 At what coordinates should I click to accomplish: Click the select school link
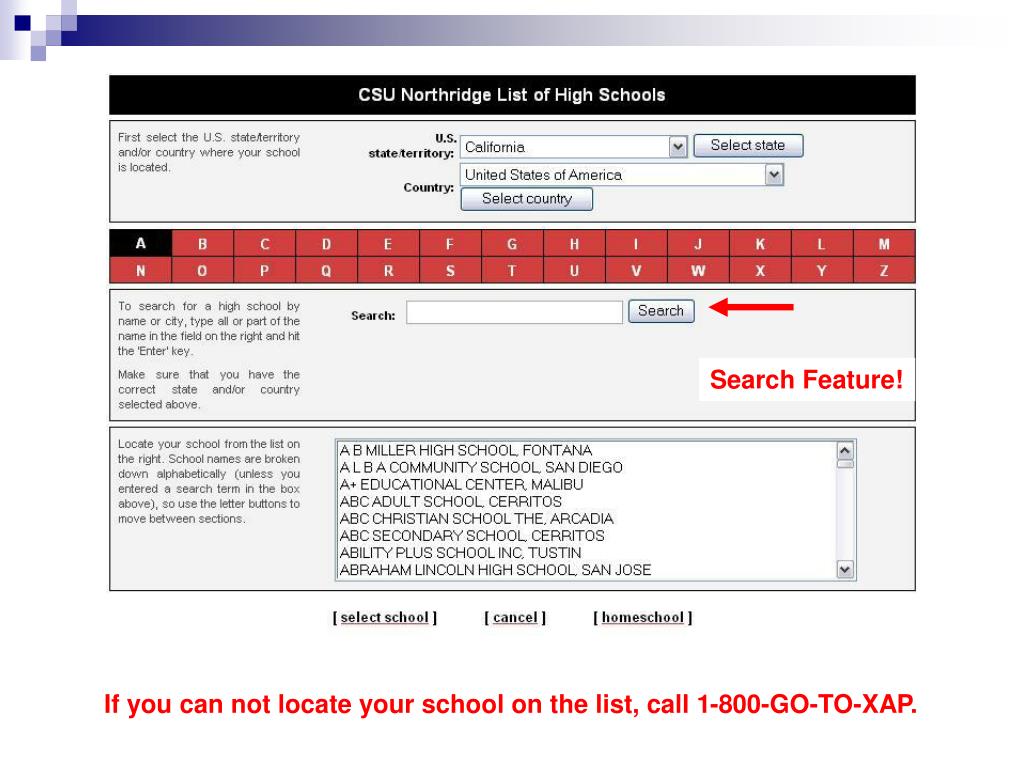pos(385,617)
